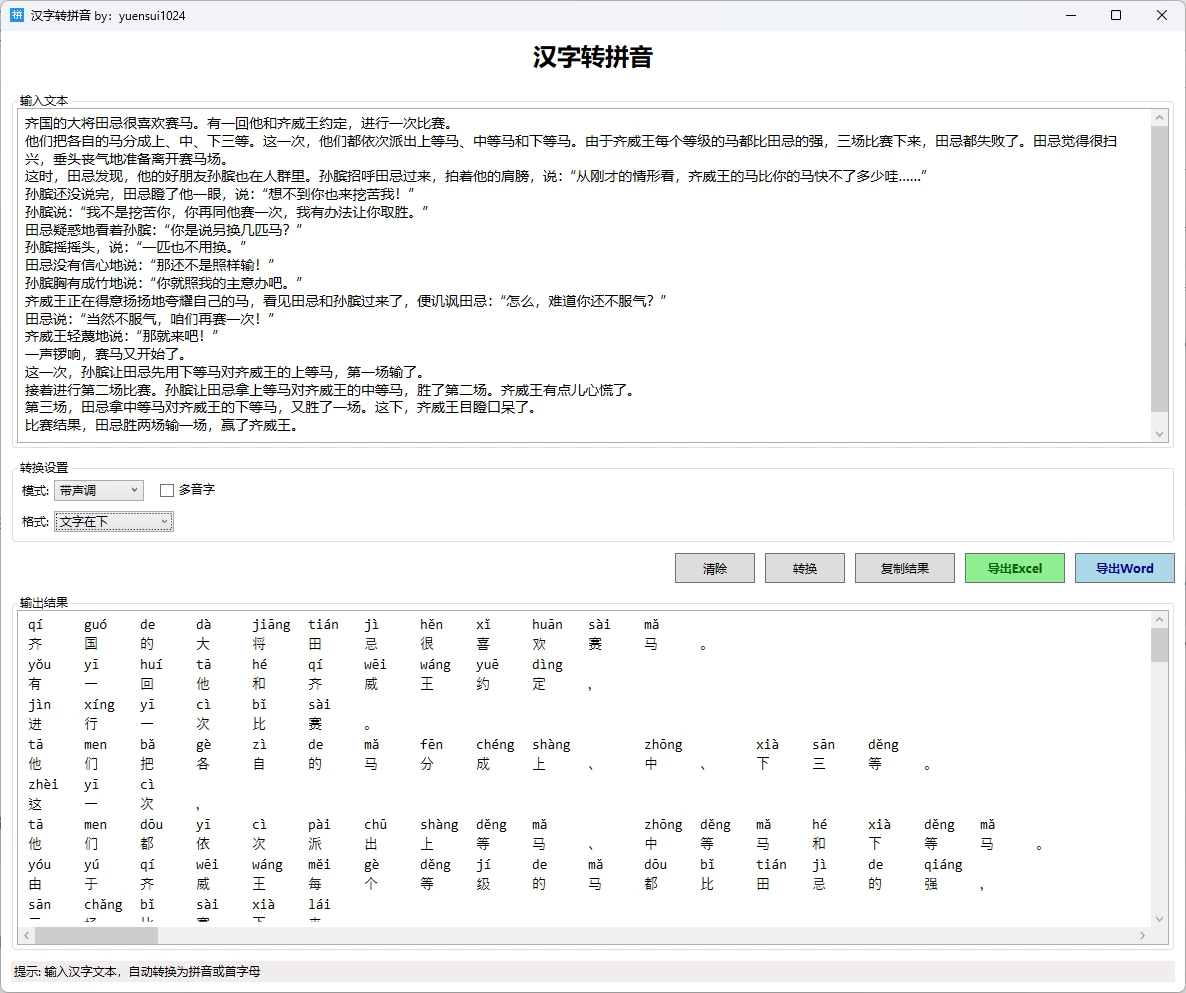The width and height of the screenshot is (1186, 993).
Task: Maximize the 汉字转拼音 window
Action: tap(1116, 15)
